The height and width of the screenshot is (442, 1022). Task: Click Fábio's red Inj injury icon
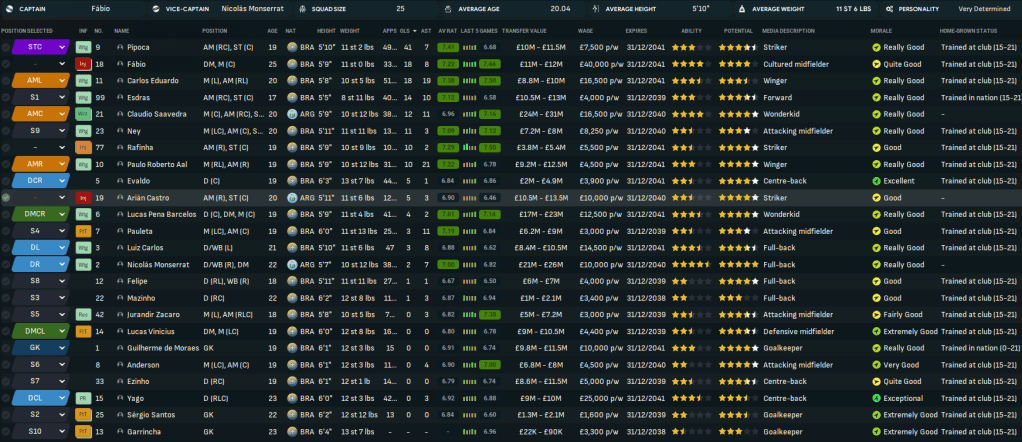pos(83,63)
